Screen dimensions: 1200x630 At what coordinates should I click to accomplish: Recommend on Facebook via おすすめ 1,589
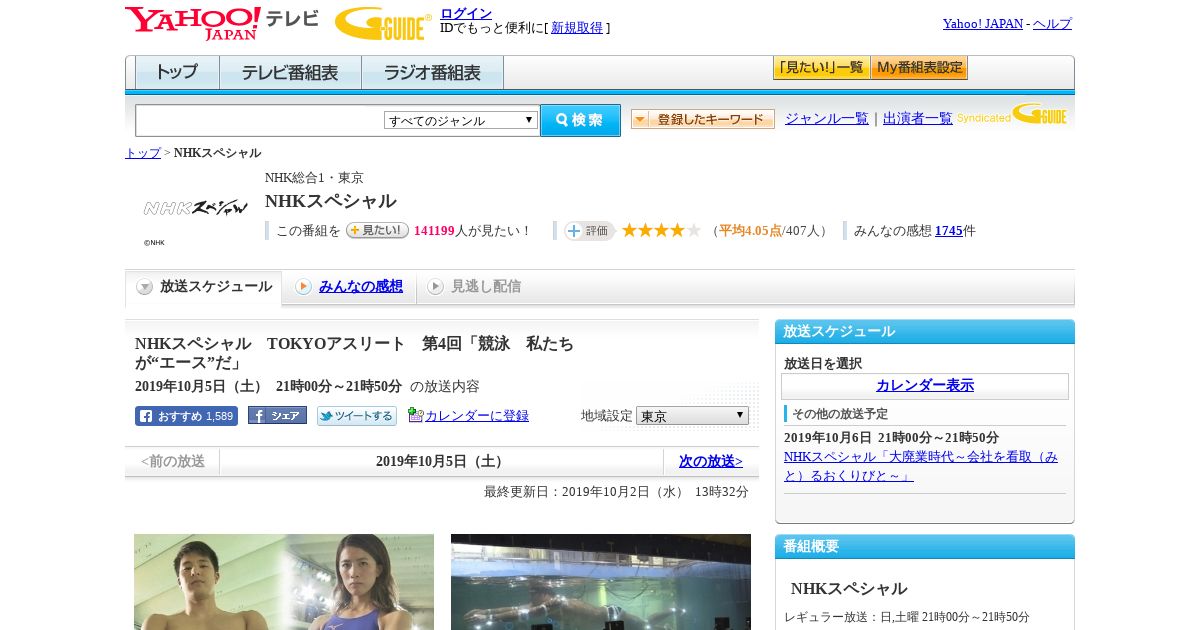pos(186,416)
